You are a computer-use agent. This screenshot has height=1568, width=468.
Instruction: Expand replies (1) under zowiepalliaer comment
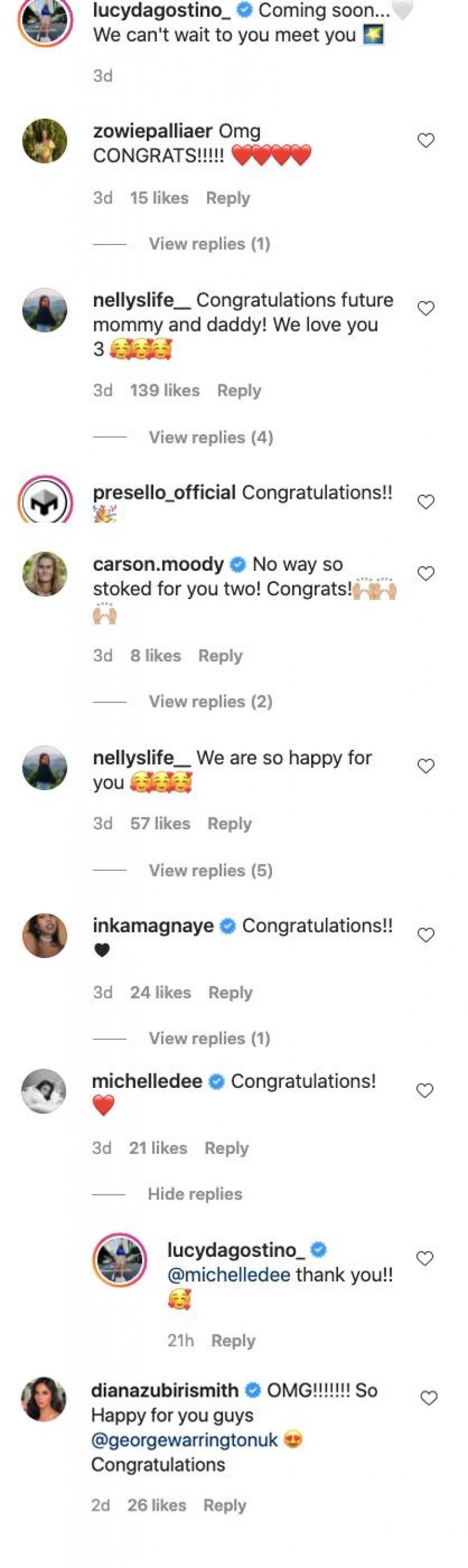[x=209, y=244]
